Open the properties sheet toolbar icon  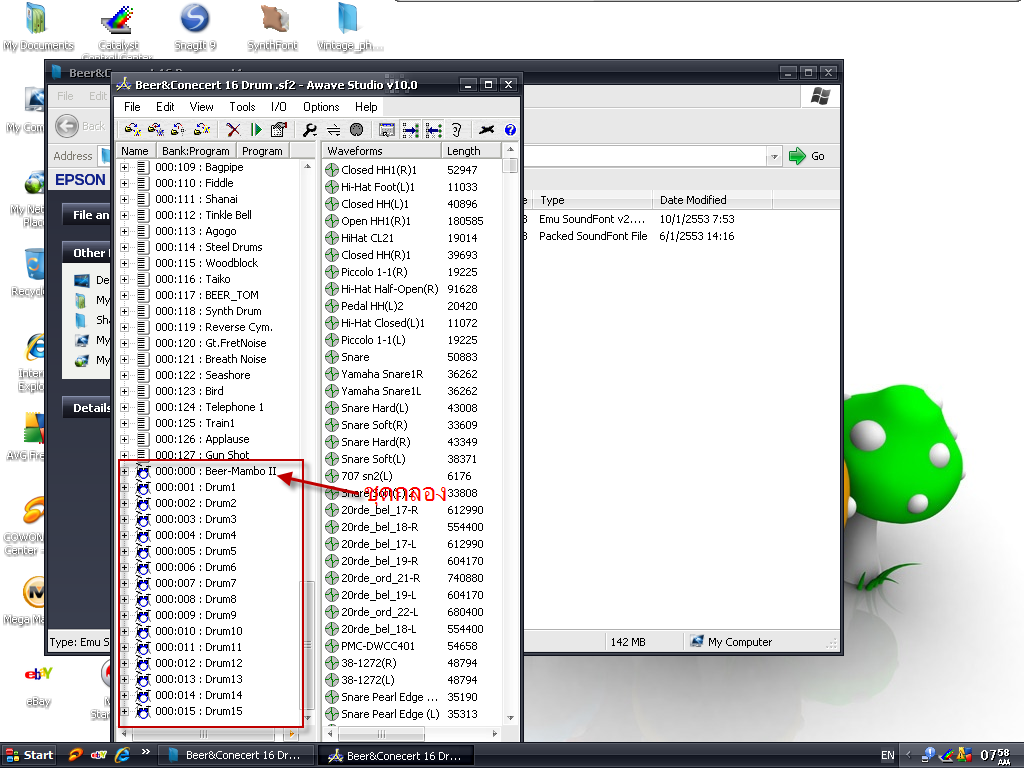click(279, 130)
